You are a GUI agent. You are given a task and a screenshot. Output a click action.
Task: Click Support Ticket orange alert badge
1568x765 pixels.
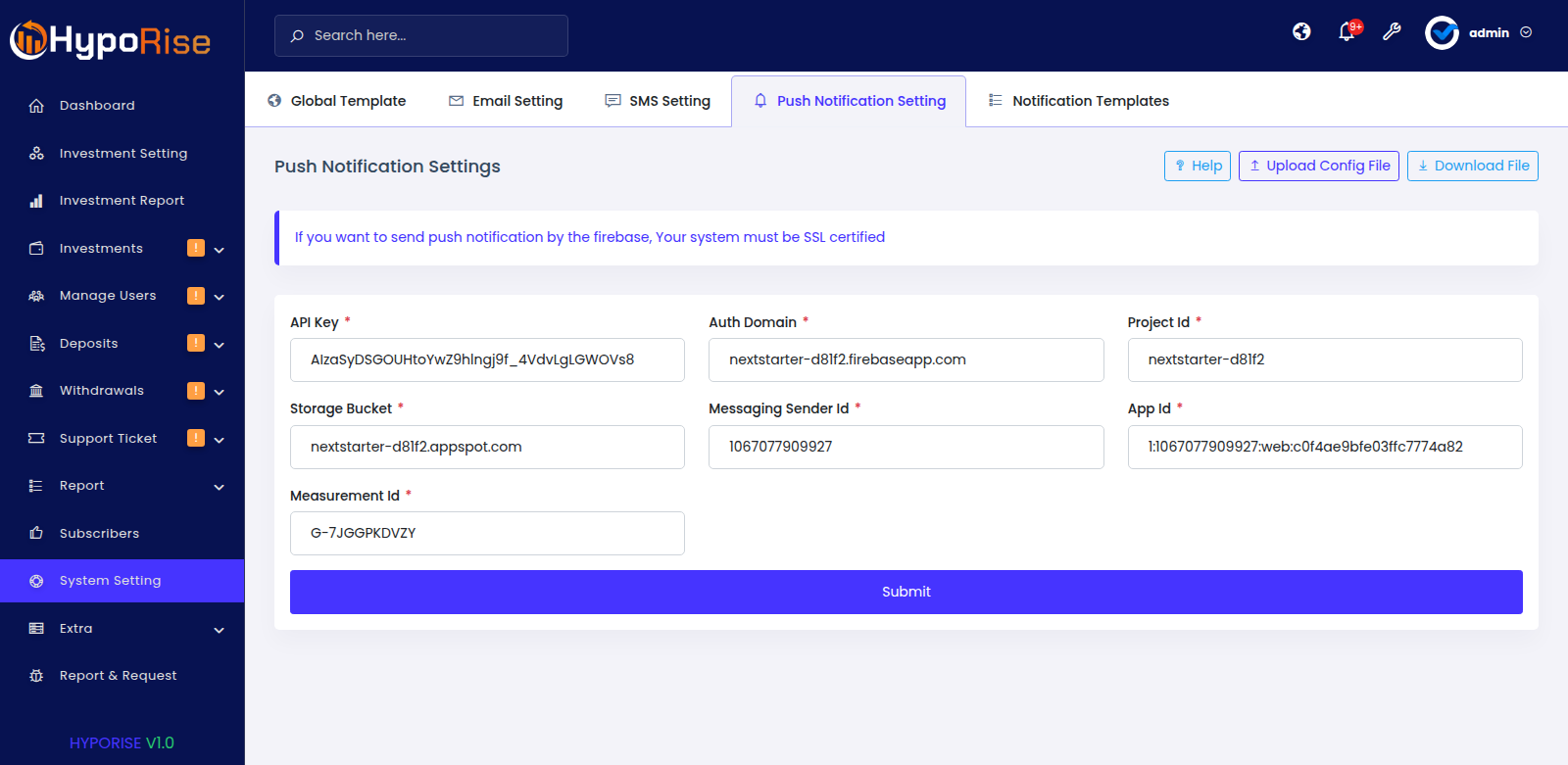point(196,438)
